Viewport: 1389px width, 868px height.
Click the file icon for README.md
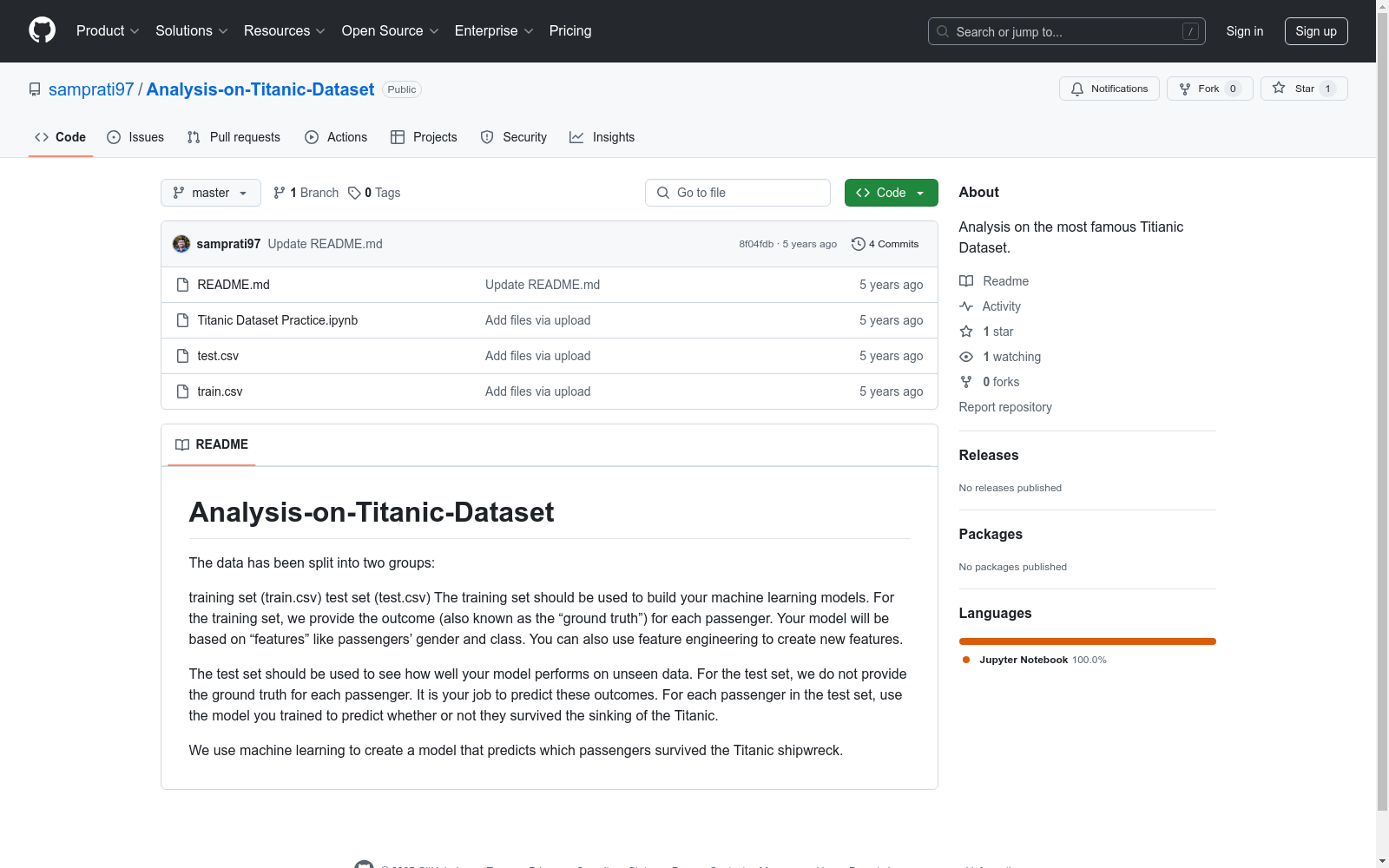tap(182, 285)
